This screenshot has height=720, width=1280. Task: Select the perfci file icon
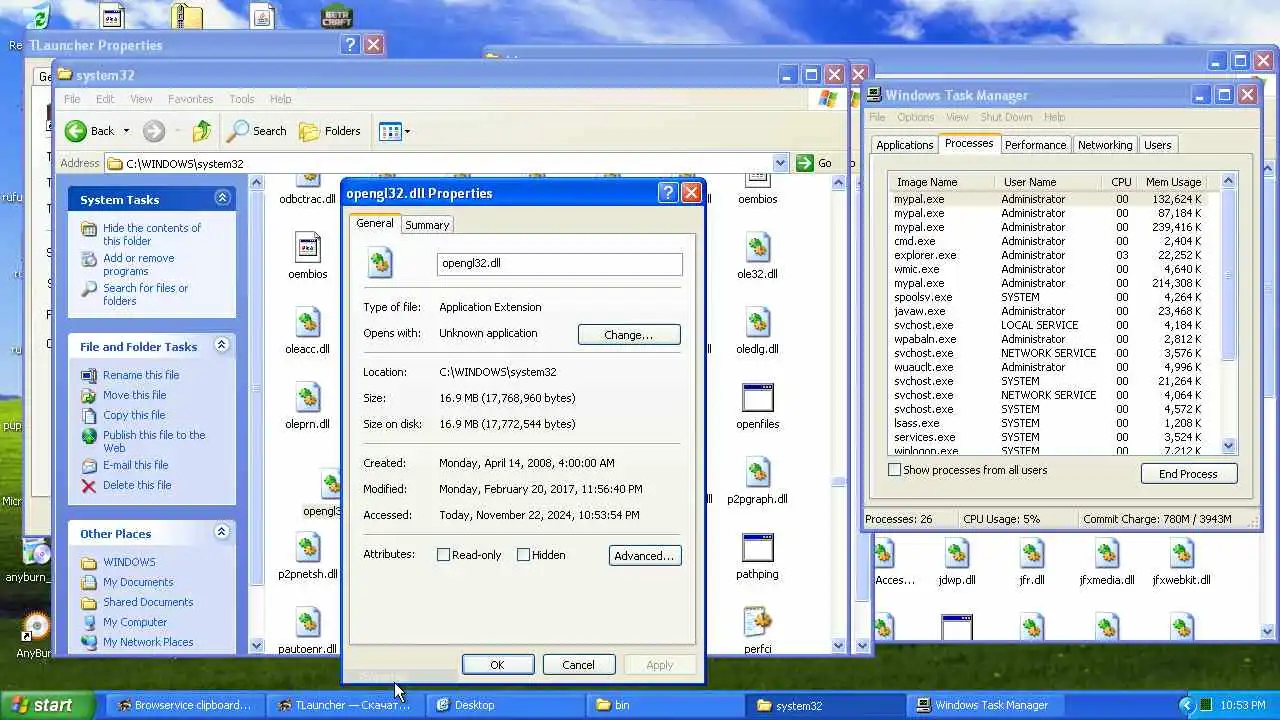(x=758, y=622)
